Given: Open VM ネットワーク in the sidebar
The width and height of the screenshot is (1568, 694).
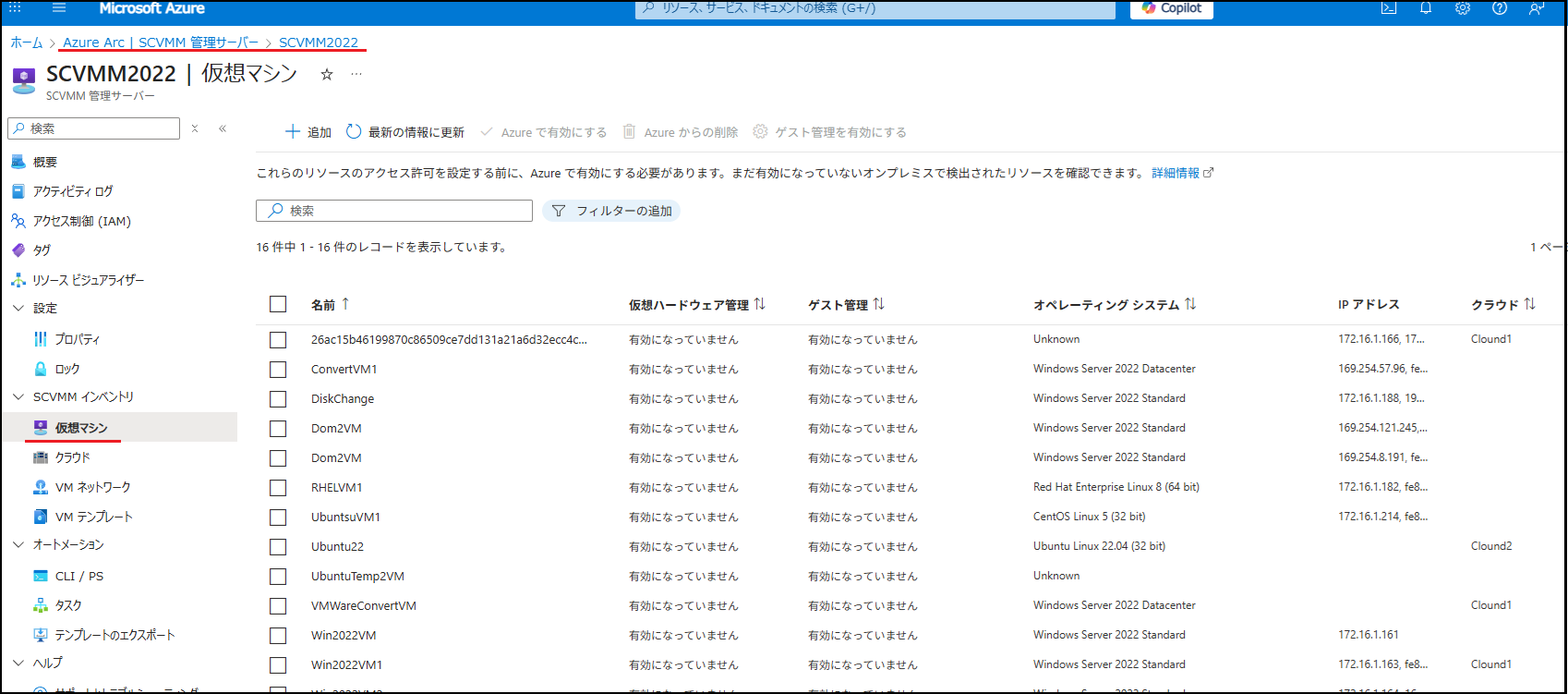Looking at the screenshot, I should click(x=92, y=487).
